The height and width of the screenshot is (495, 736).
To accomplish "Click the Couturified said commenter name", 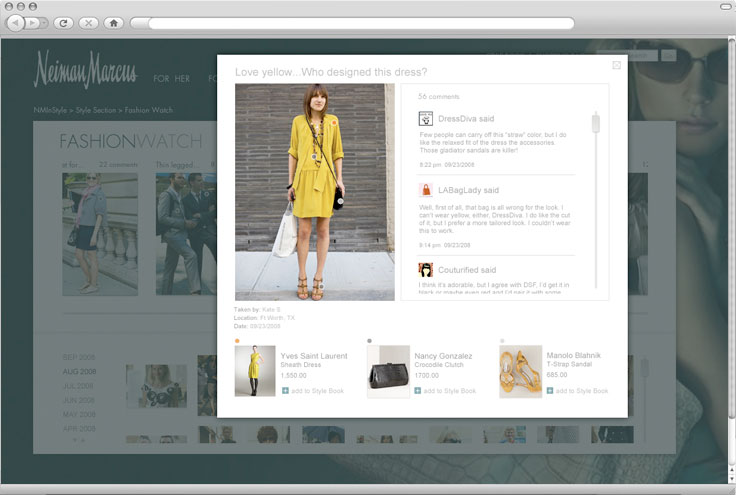I will pyautogui.click(x=467, y=270).
